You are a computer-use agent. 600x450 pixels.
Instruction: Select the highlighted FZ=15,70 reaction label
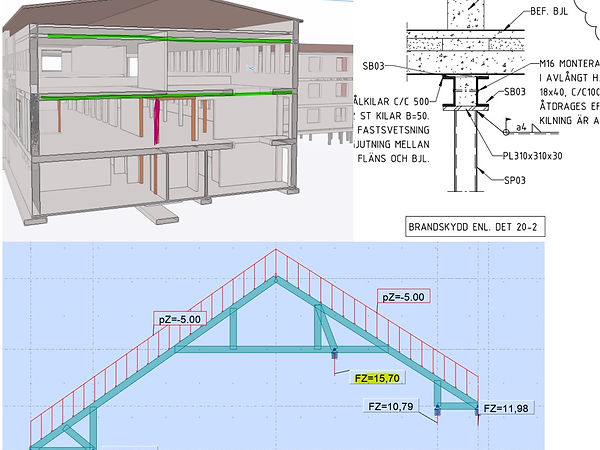[377, 378]
